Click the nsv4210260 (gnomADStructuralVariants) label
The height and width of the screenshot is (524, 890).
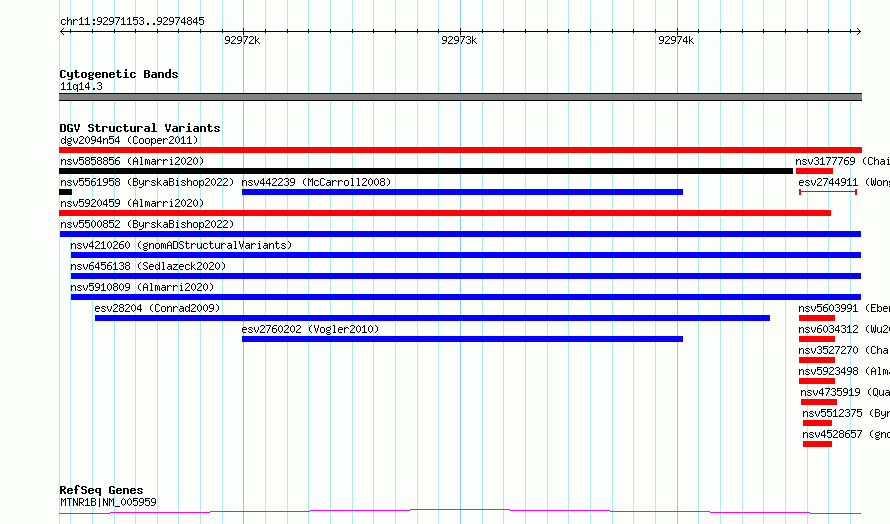coord(181,245)
